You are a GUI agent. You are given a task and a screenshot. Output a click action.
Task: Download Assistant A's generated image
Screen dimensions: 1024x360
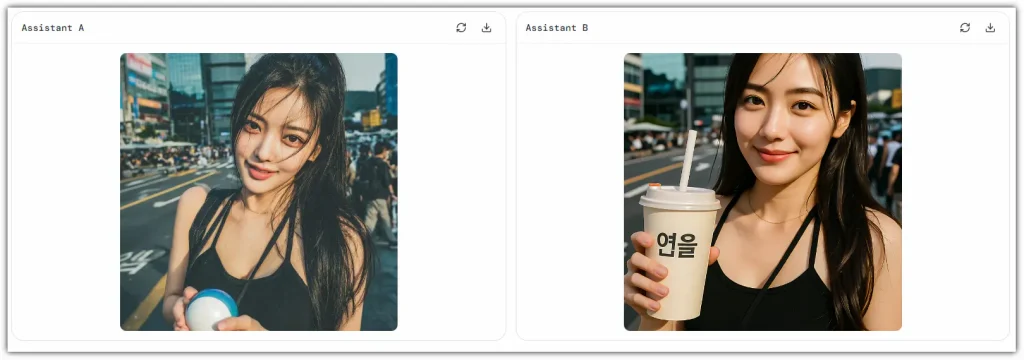pos(486,27)
